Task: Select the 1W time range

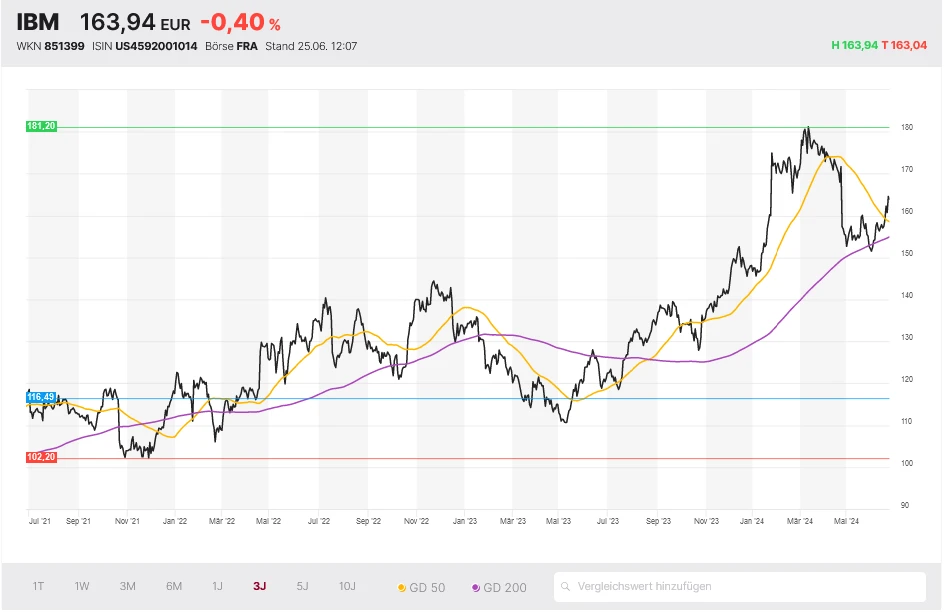Action: click(82, 587)
